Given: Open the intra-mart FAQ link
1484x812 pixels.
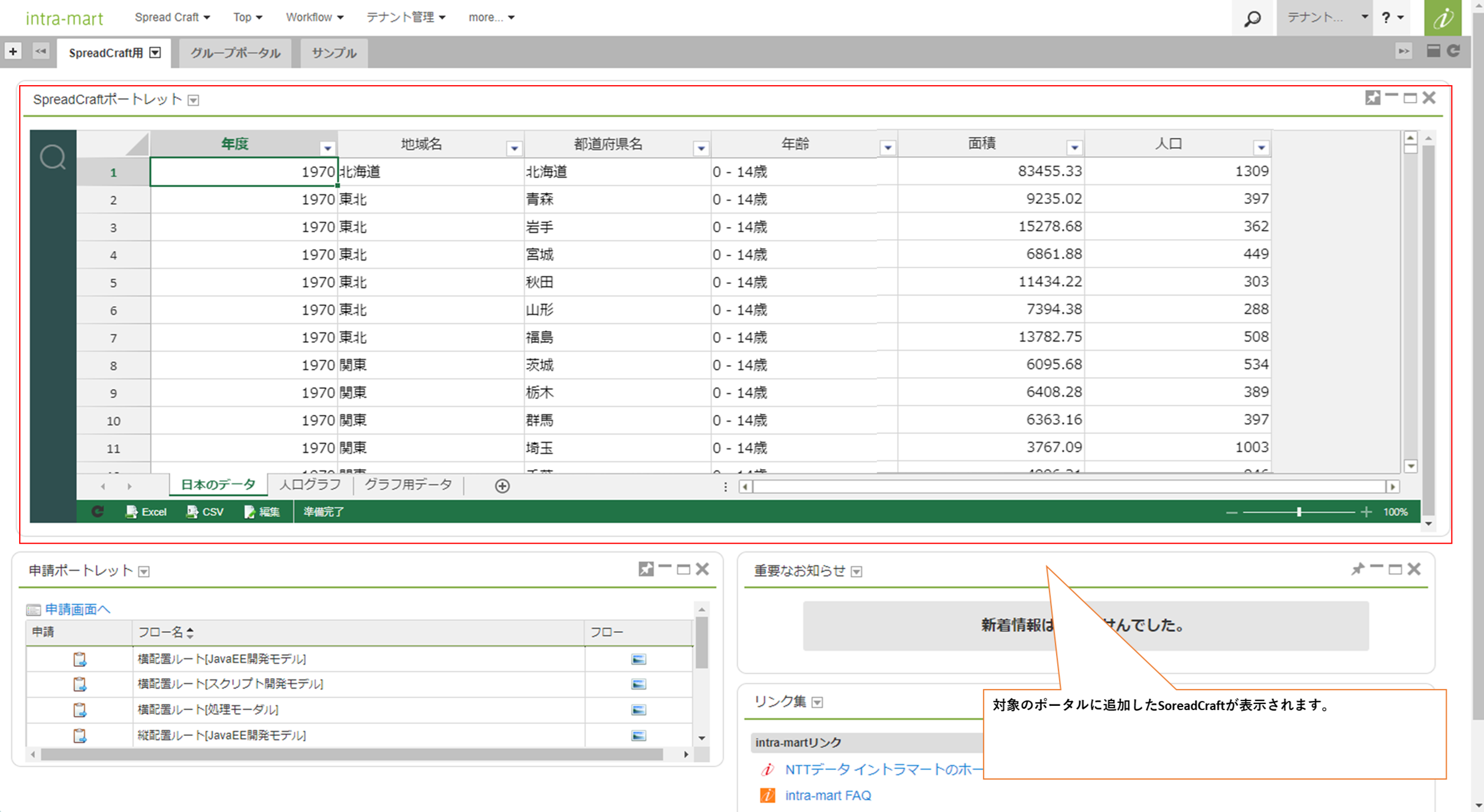Looking at the screenshot, I should (828, 795).
